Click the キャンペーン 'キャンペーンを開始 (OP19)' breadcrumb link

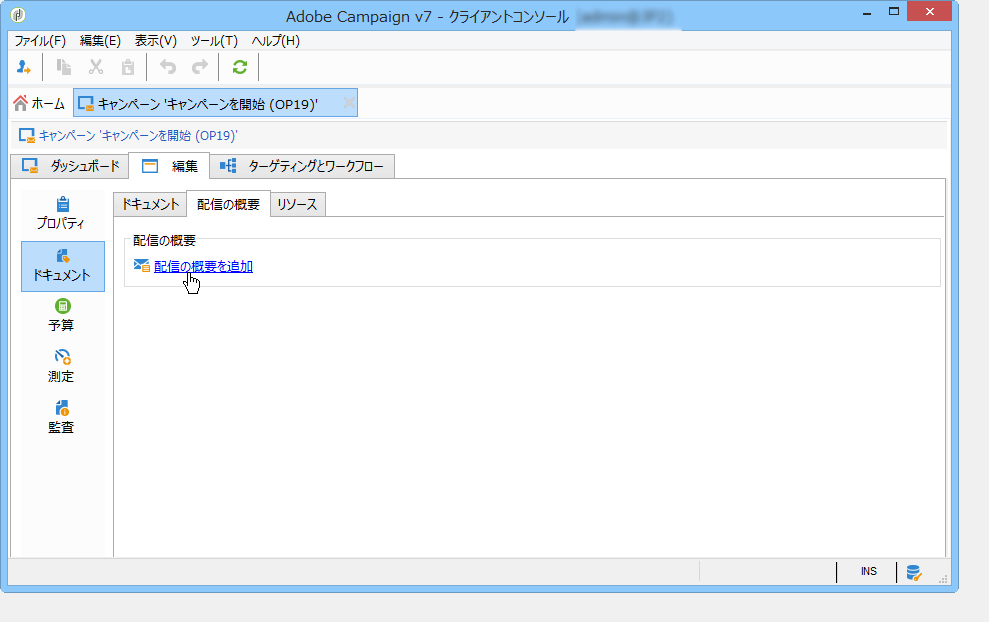pos(138,136)
